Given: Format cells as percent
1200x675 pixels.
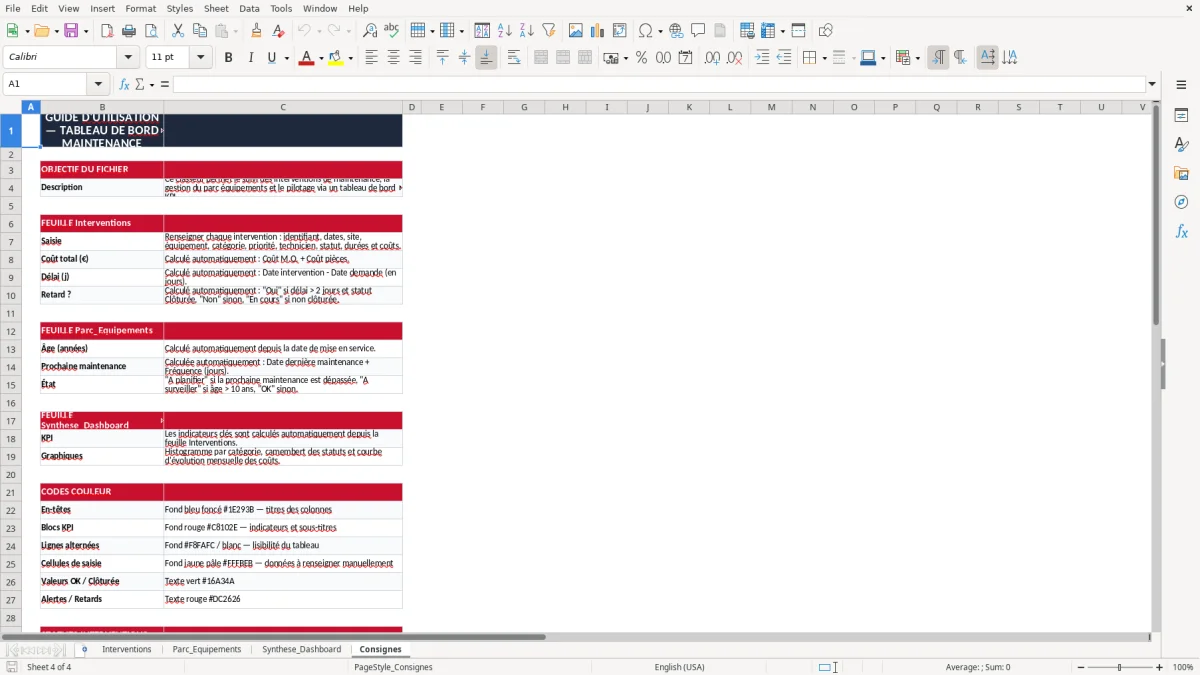Looking at the screenshot, I should coord(641,58).
